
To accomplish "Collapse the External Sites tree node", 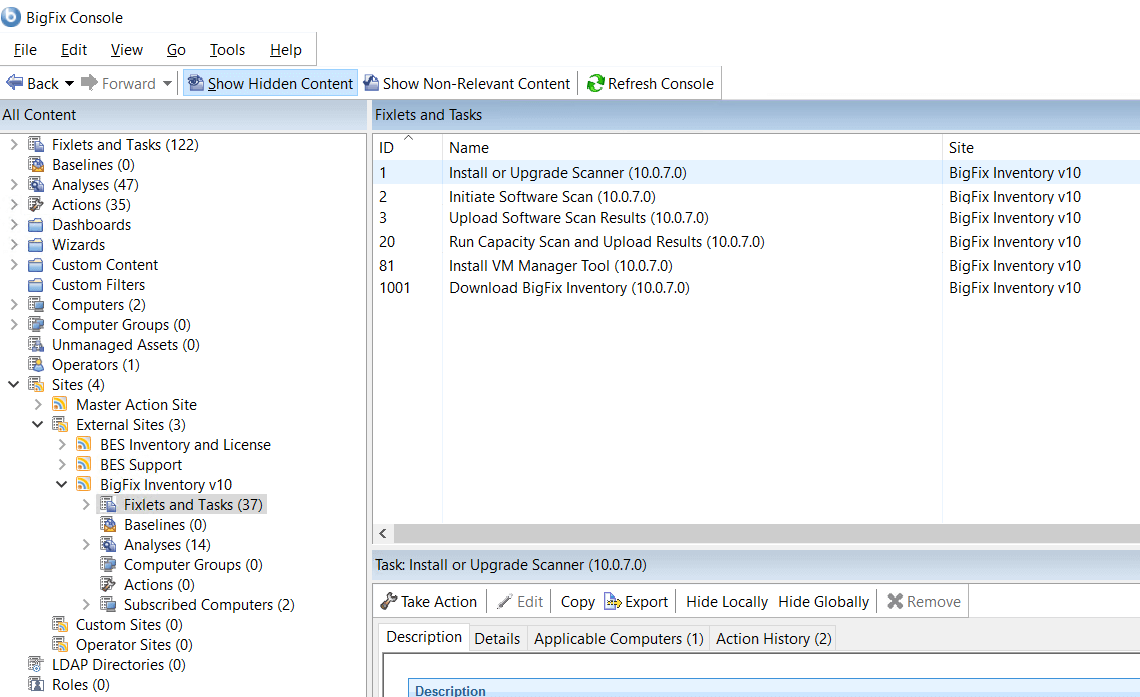I will [x=37, y=424].
